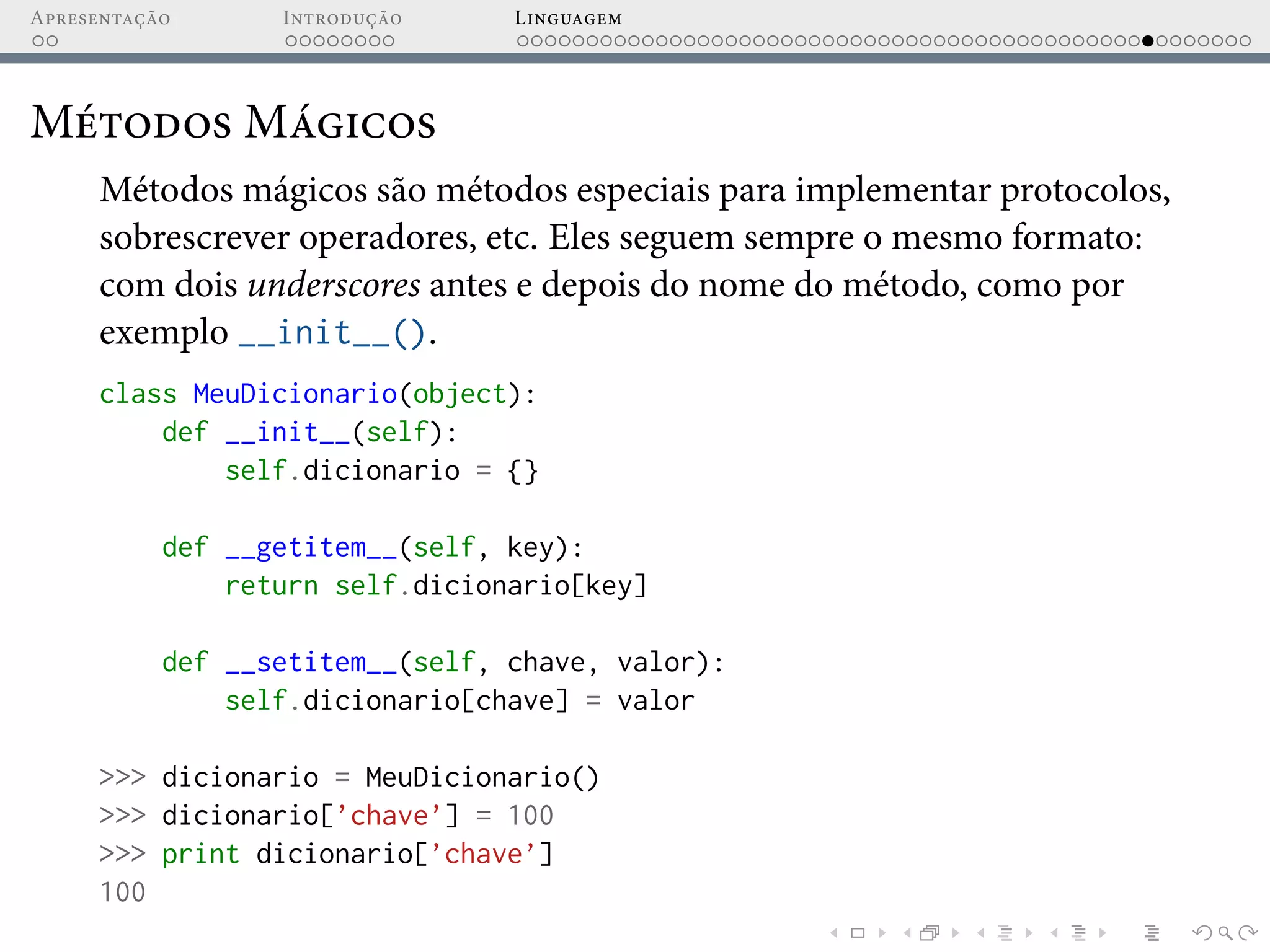1270x952 pixels.
Task: Select second slide dot under Apresentação
Action: click(x=52, y=41)
